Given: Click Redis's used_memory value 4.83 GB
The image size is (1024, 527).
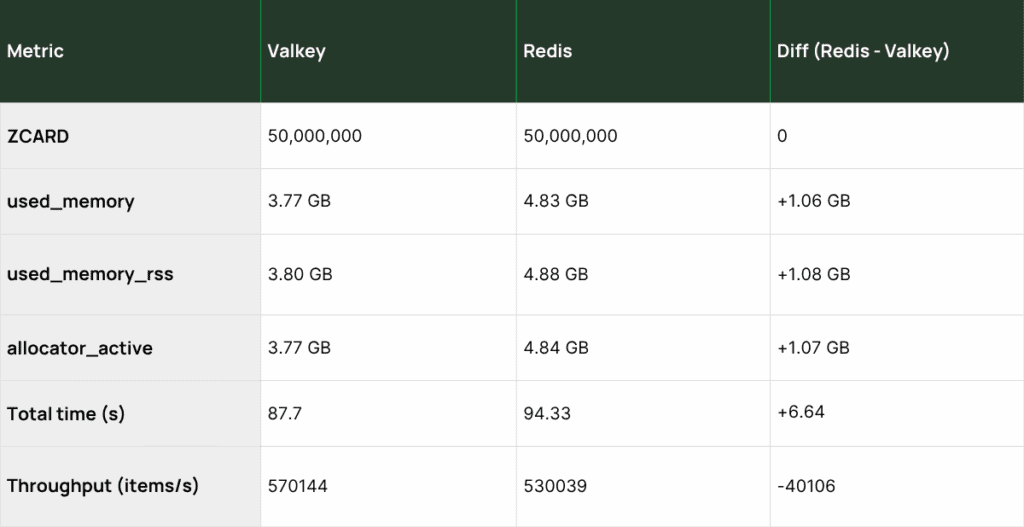Looking at the screenshot, I should click(x=556, y=201).
